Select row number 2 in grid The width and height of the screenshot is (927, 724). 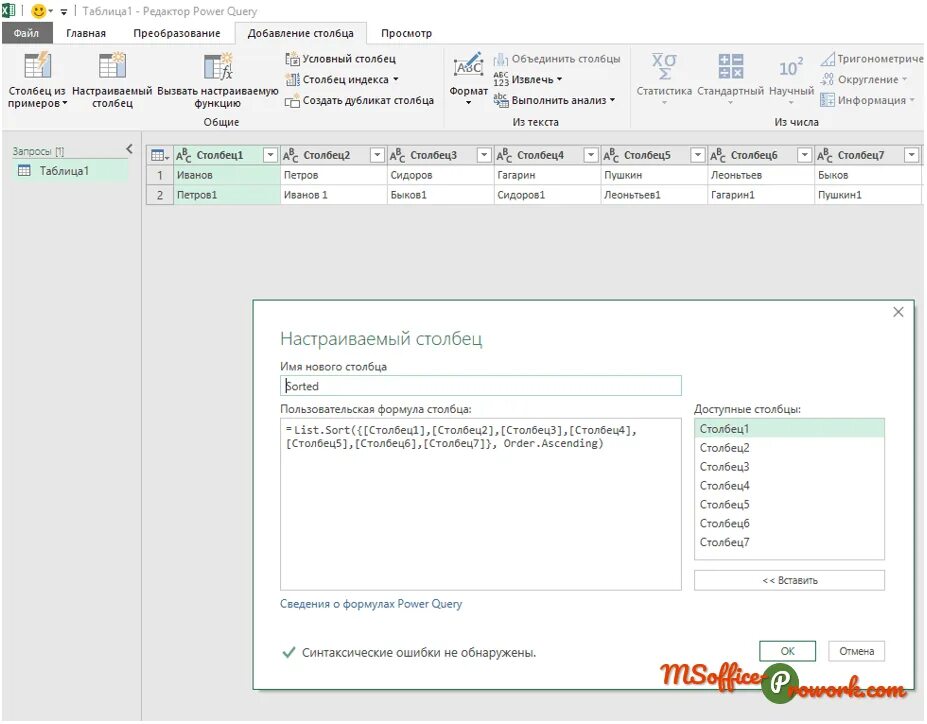click(160, 195)
